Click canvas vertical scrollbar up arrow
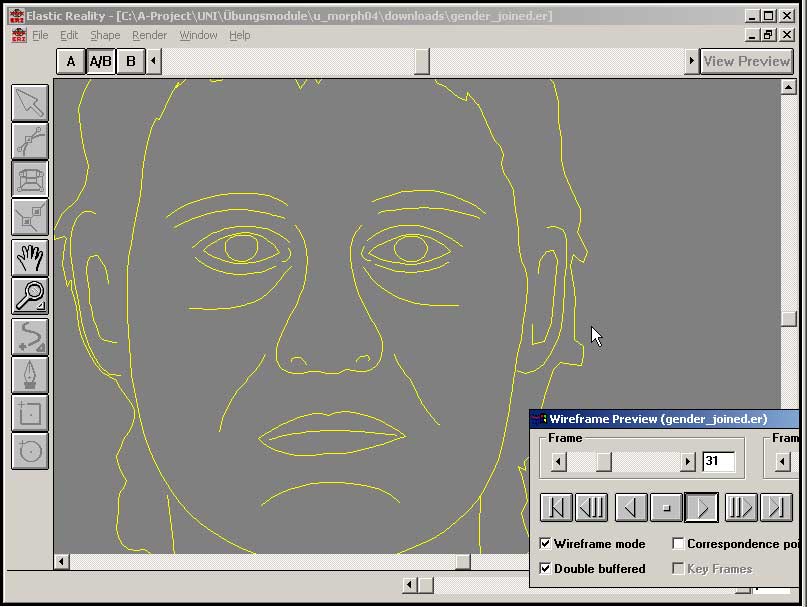 tap(788, 87)
